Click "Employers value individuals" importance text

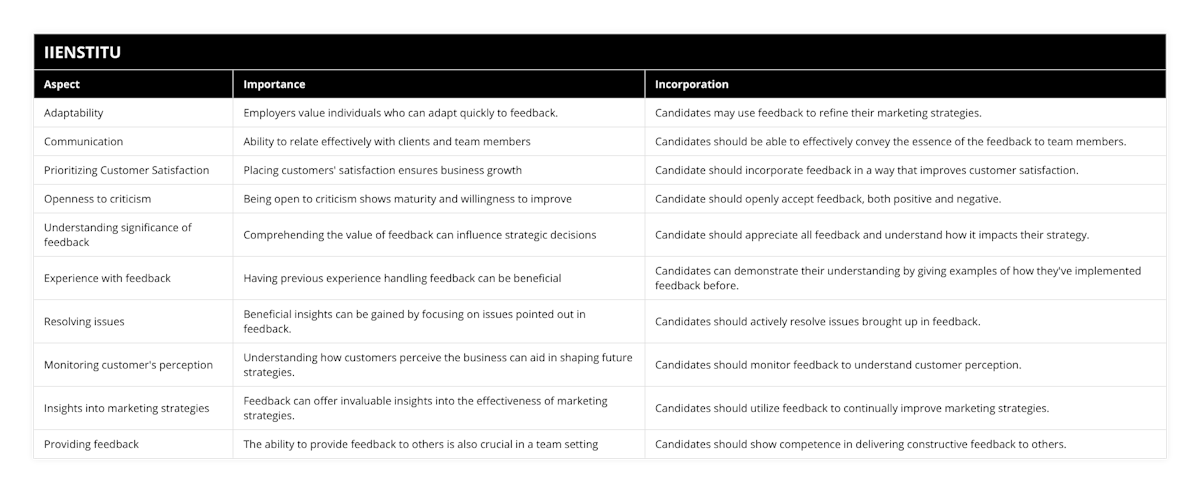(400, 113)
